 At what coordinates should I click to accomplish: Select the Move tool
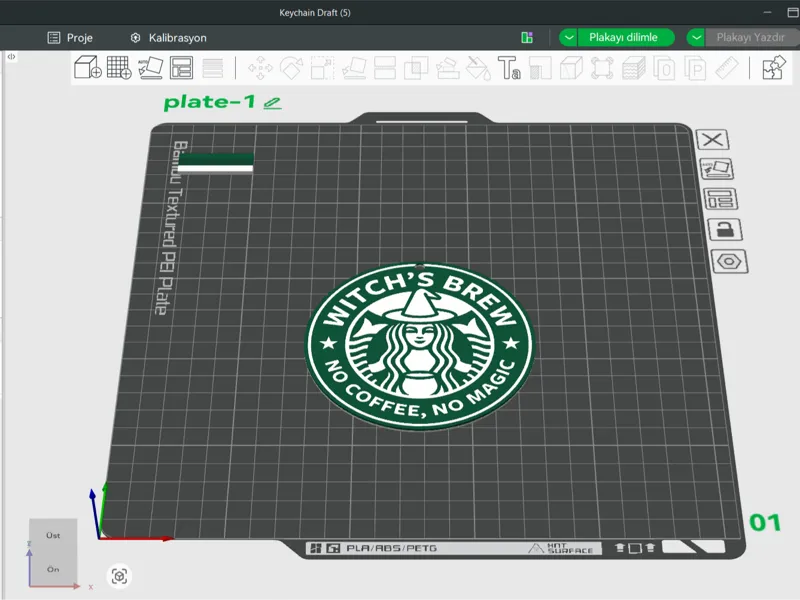click(260, 68)
